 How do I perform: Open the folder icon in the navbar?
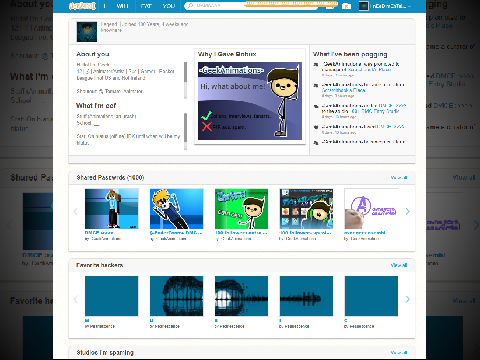[346, 6]
